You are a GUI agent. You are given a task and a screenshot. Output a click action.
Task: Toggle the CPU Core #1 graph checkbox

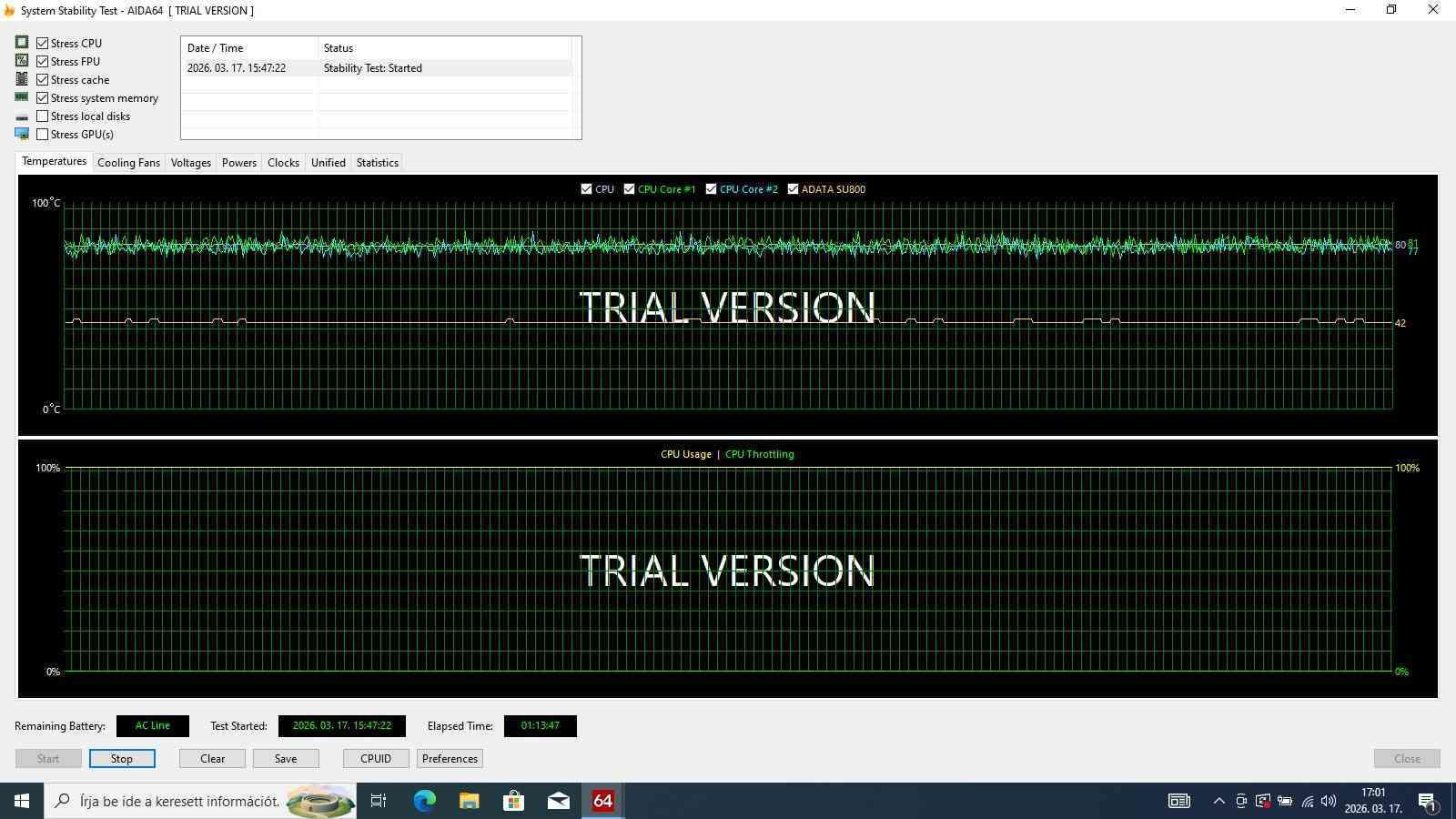(629, 189)
